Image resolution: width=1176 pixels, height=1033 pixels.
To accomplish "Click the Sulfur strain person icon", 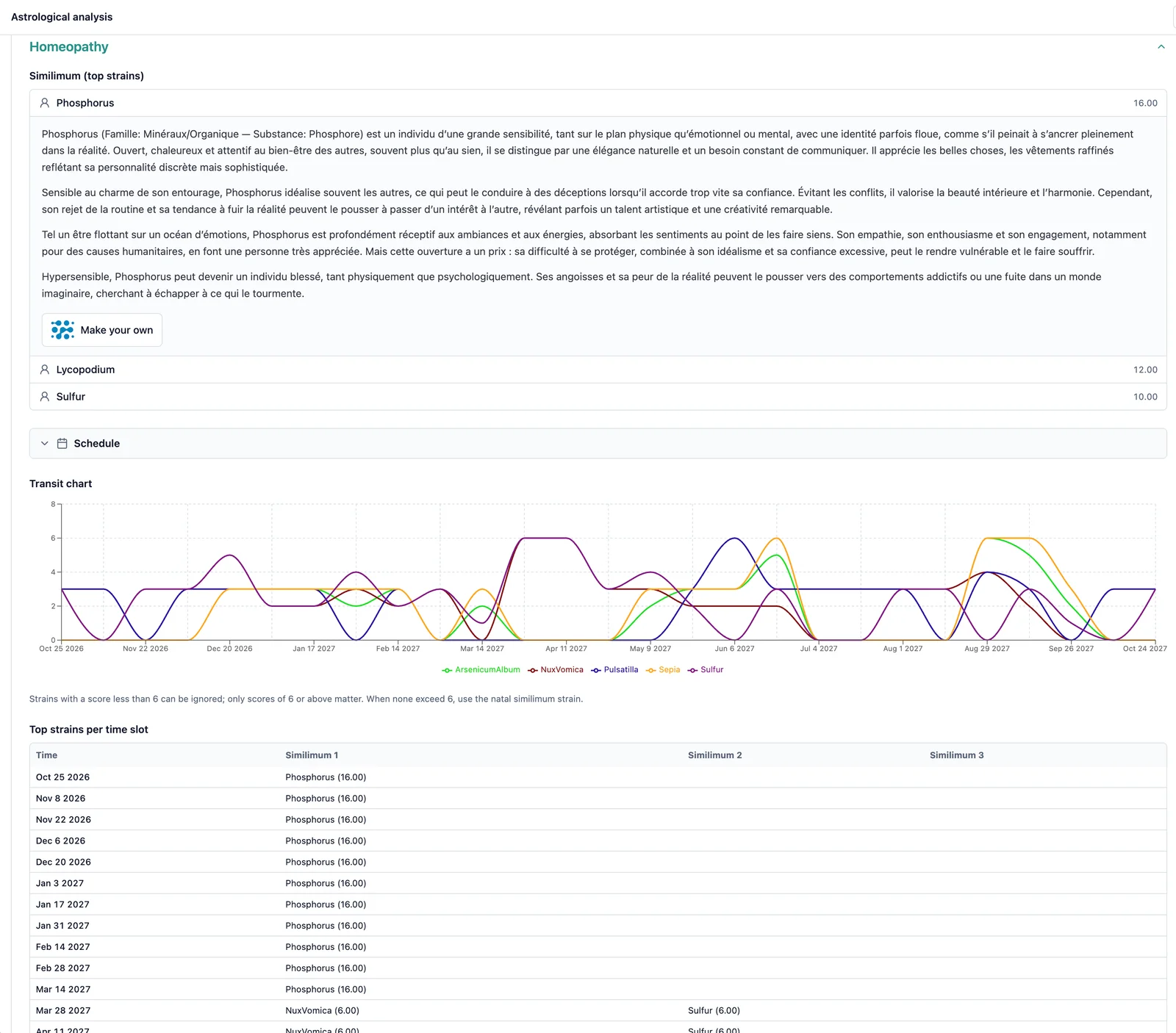I will [x=45, y=397].
